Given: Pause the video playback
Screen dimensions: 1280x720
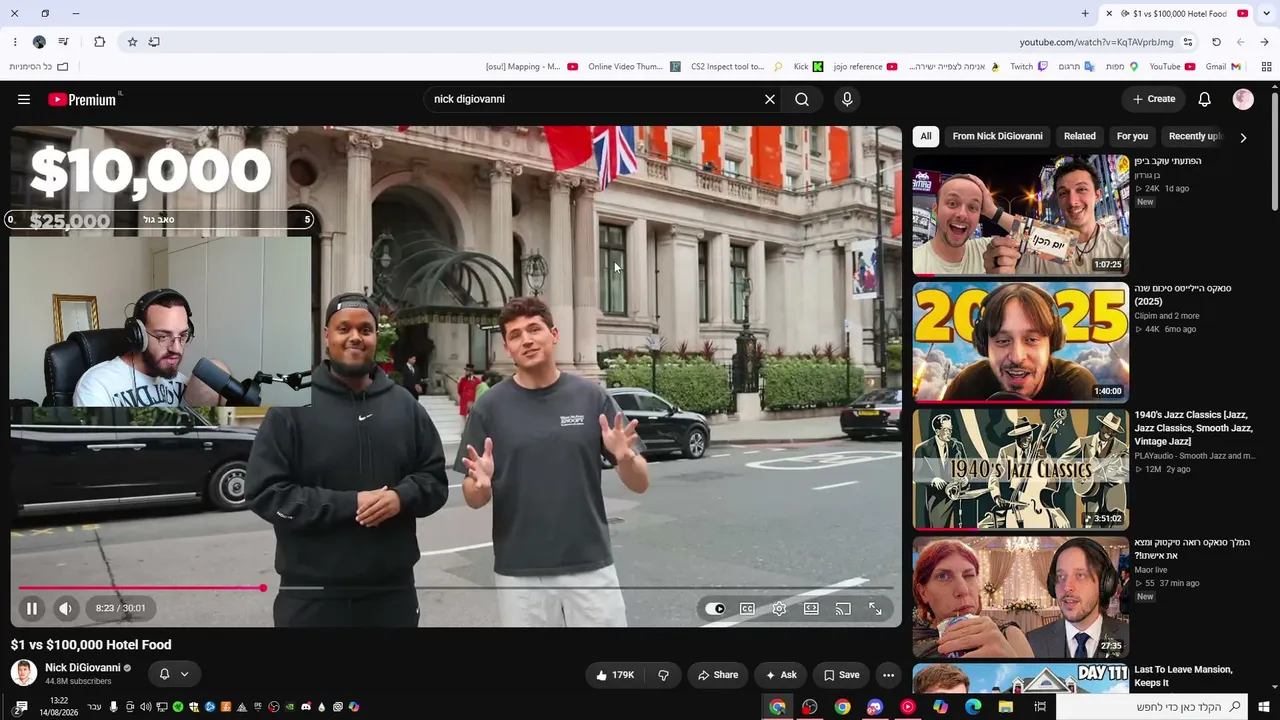Looking at the screenshot, I should (x=32, y=608).
